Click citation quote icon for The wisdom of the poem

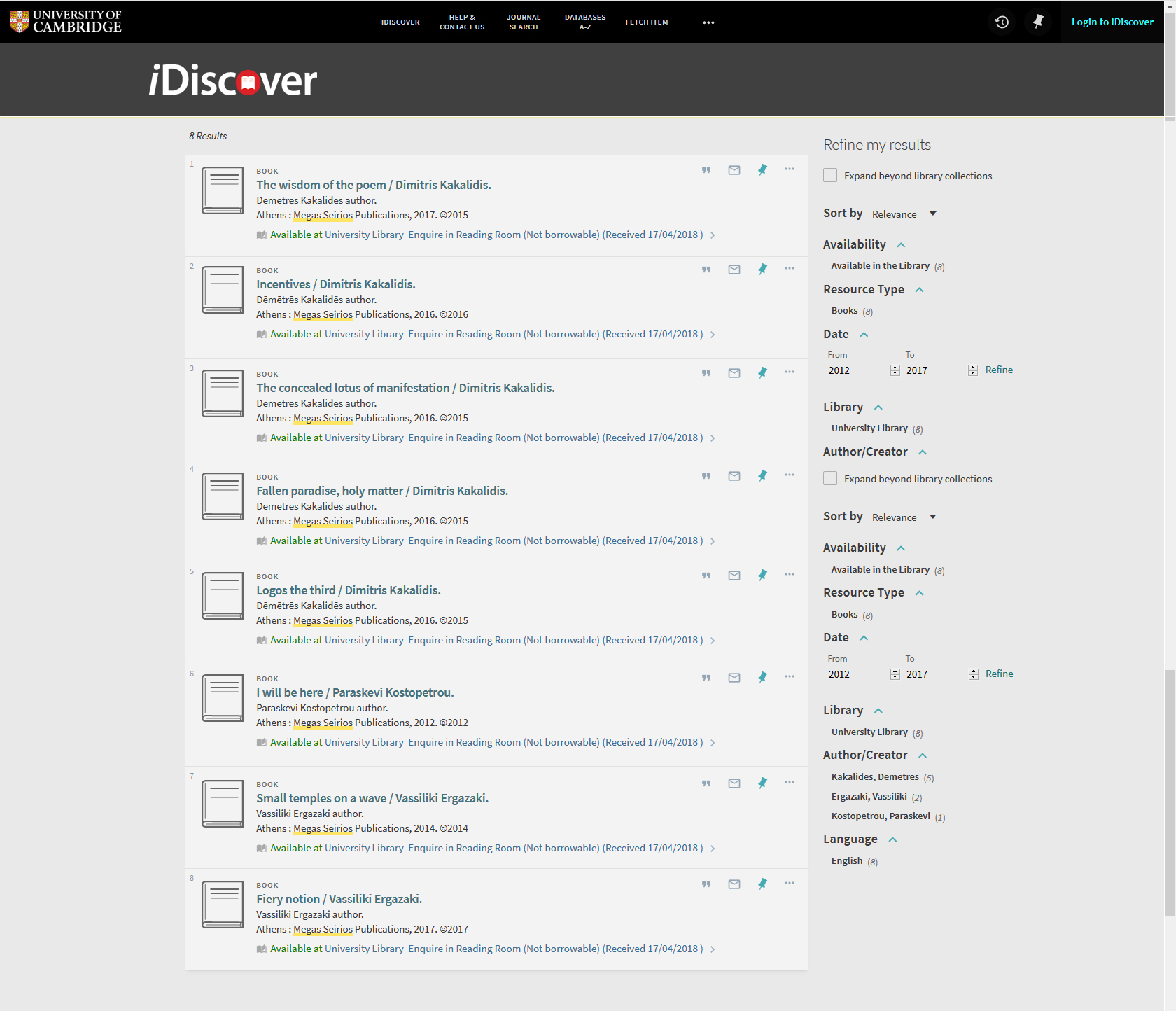coord(706,170)
